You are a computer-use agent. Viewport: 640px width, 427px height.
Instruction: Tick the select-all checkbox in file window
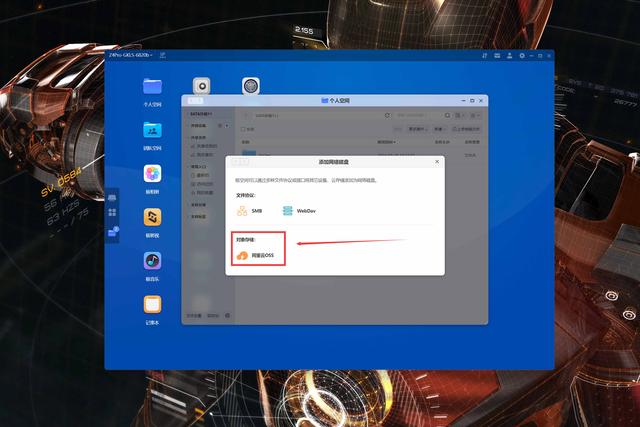(x=243, y=129)
